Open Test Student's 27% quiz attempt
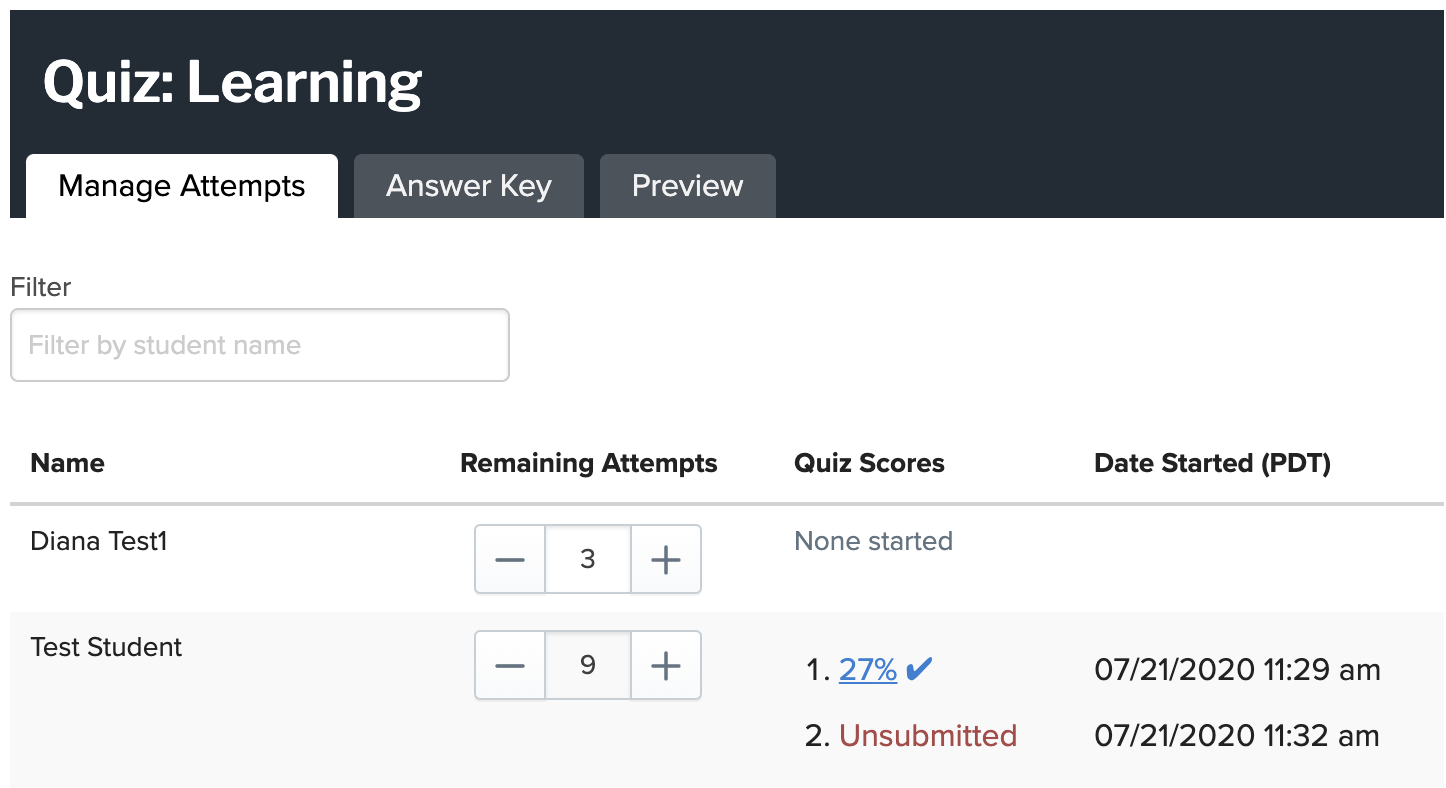This screenshot has height=788, width=1446. tap(866, 669)
